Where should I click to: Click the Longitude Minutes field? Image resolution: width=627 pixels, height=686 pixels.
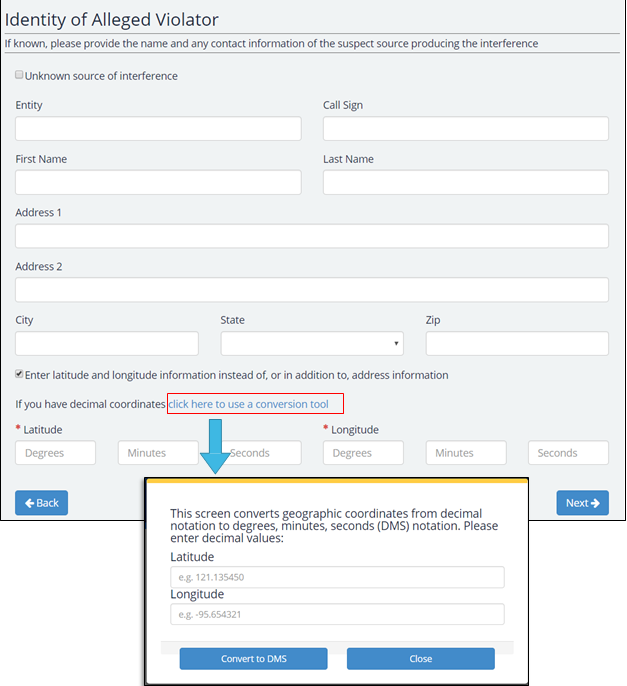[465, 453]
